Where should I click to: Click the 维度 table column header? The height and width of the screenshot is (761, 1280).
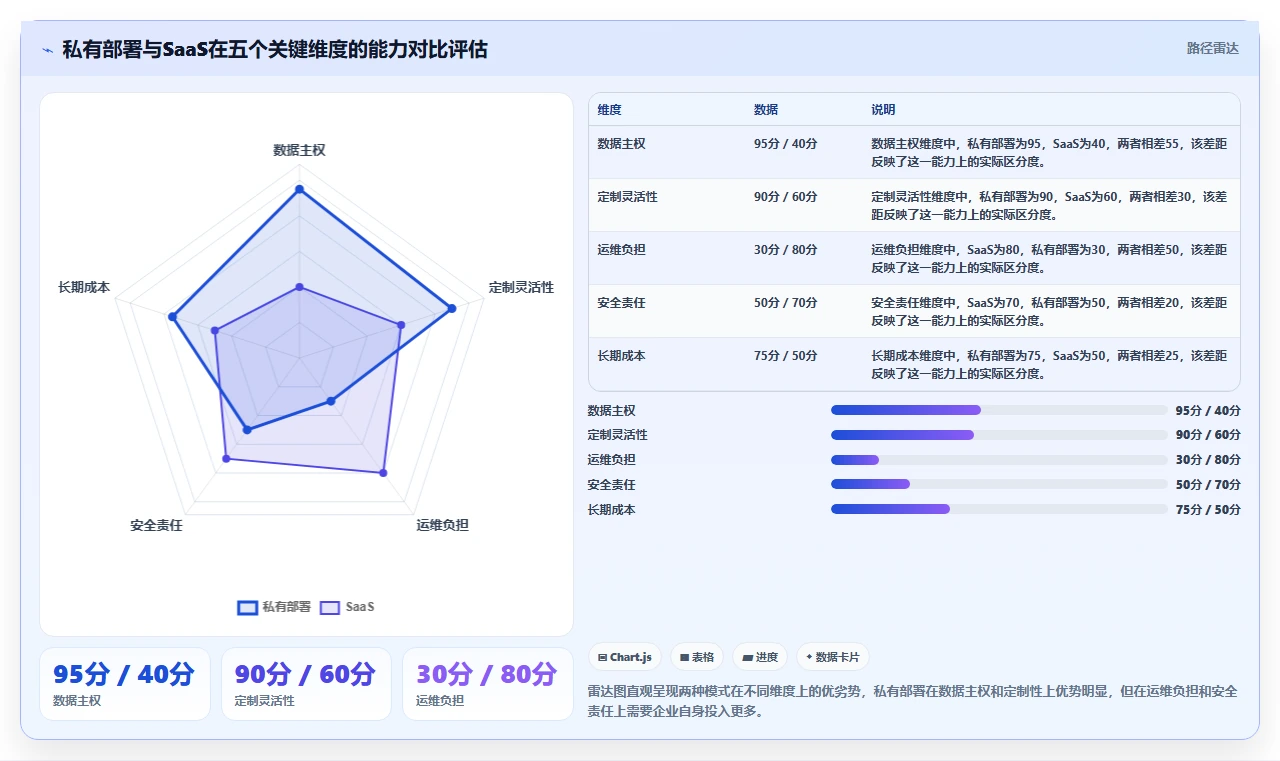[609, 110]
